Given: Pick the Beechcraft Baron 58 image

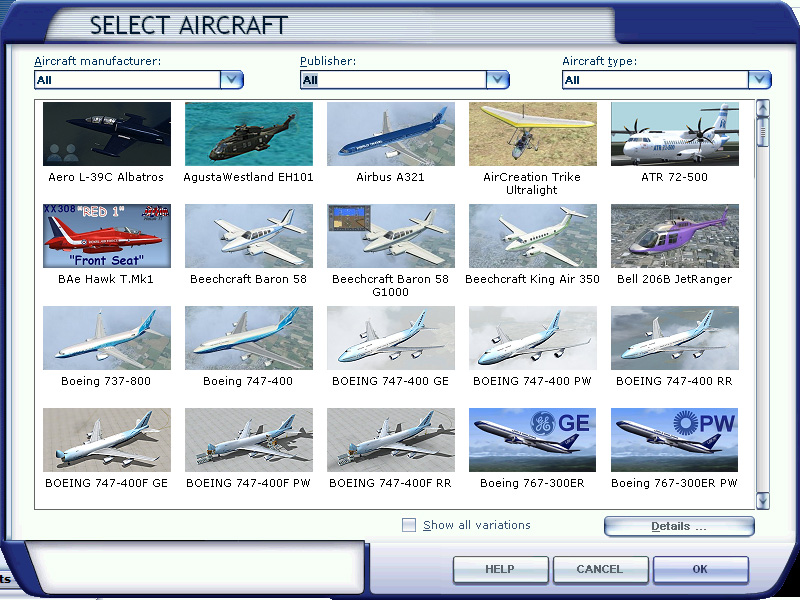Looking at the screenshot, I should point(248,236).
